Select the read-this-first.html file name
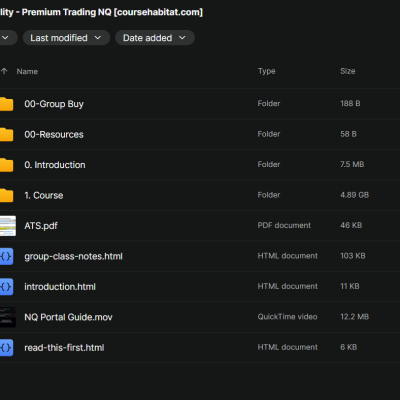 64,348
